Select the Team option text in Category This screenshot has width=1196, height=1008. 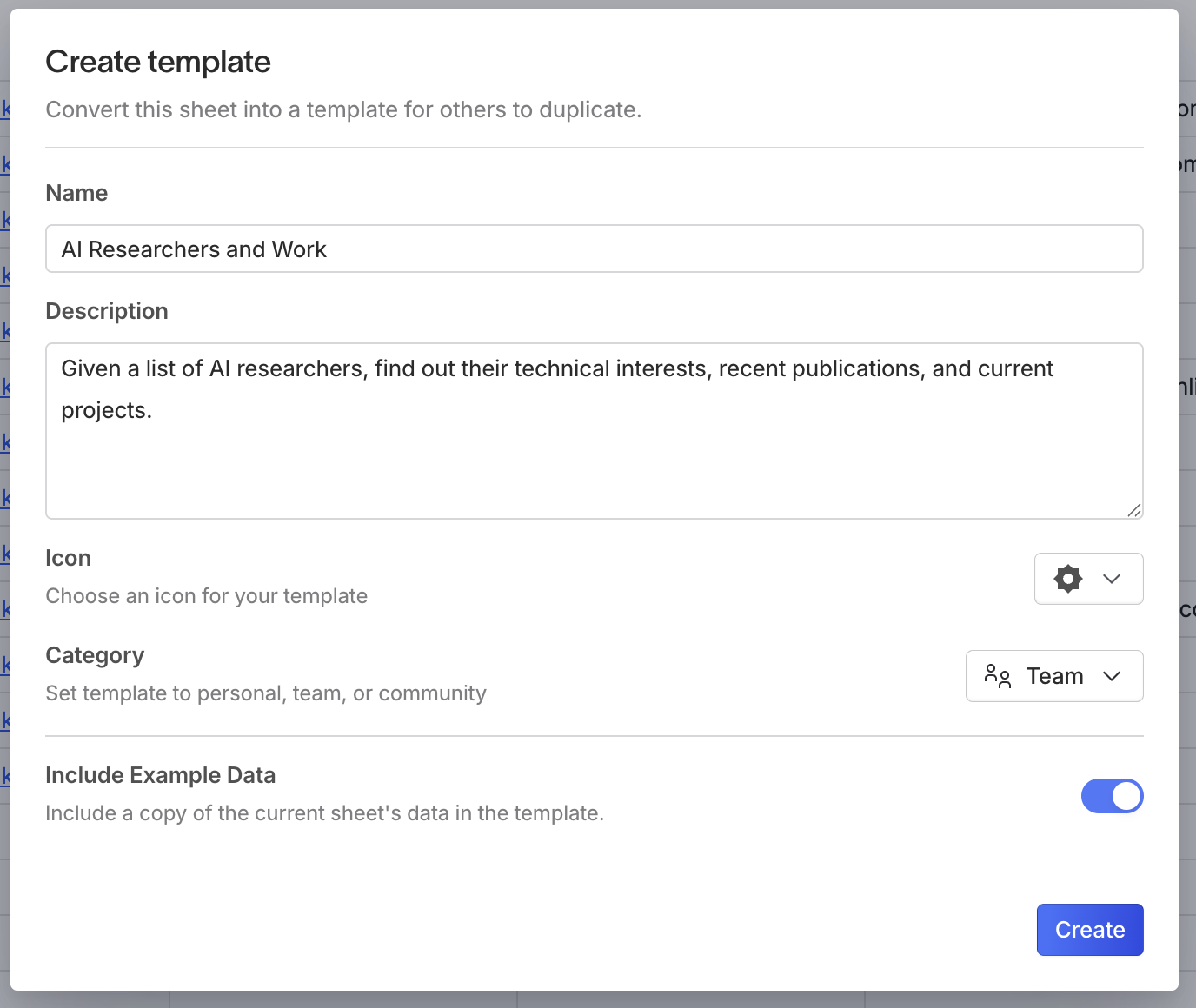click(1054, 676)
